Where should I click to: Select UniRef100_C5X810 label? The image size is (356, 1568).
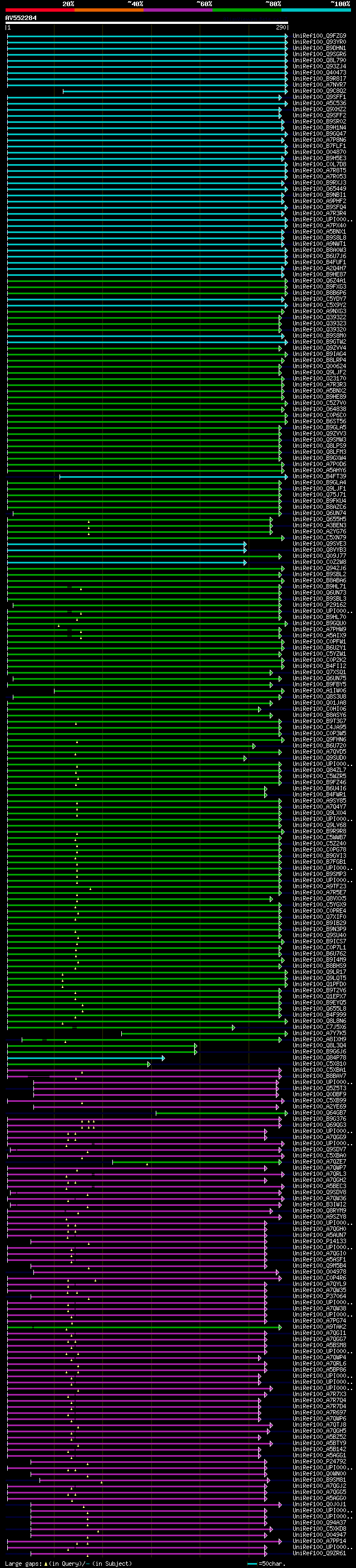(x=319, y=1064)
